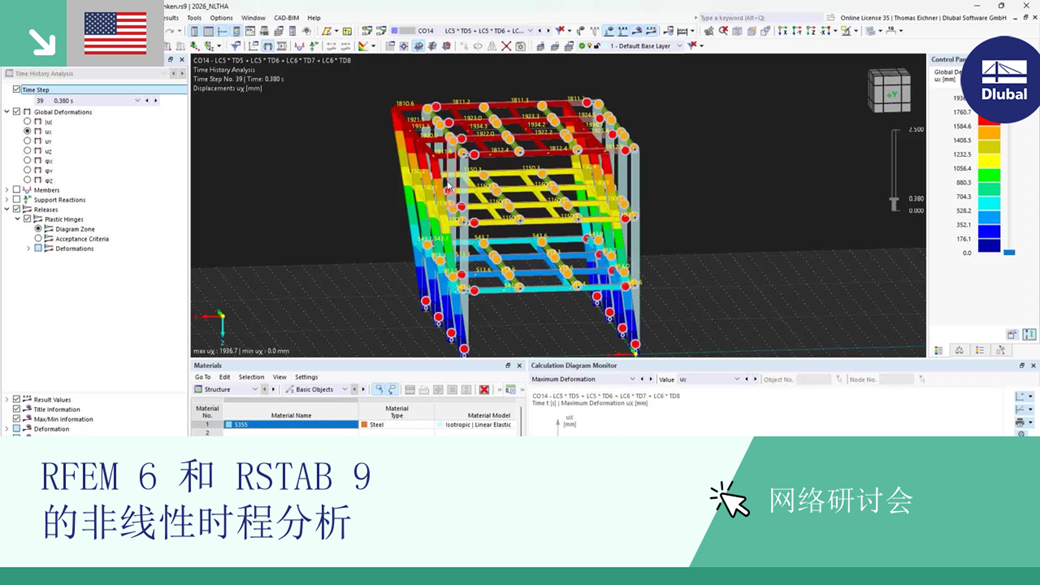Toggle the Title Information checkbox
Viewport: 1040px width, 585px height.
click(x=17, y=409)
